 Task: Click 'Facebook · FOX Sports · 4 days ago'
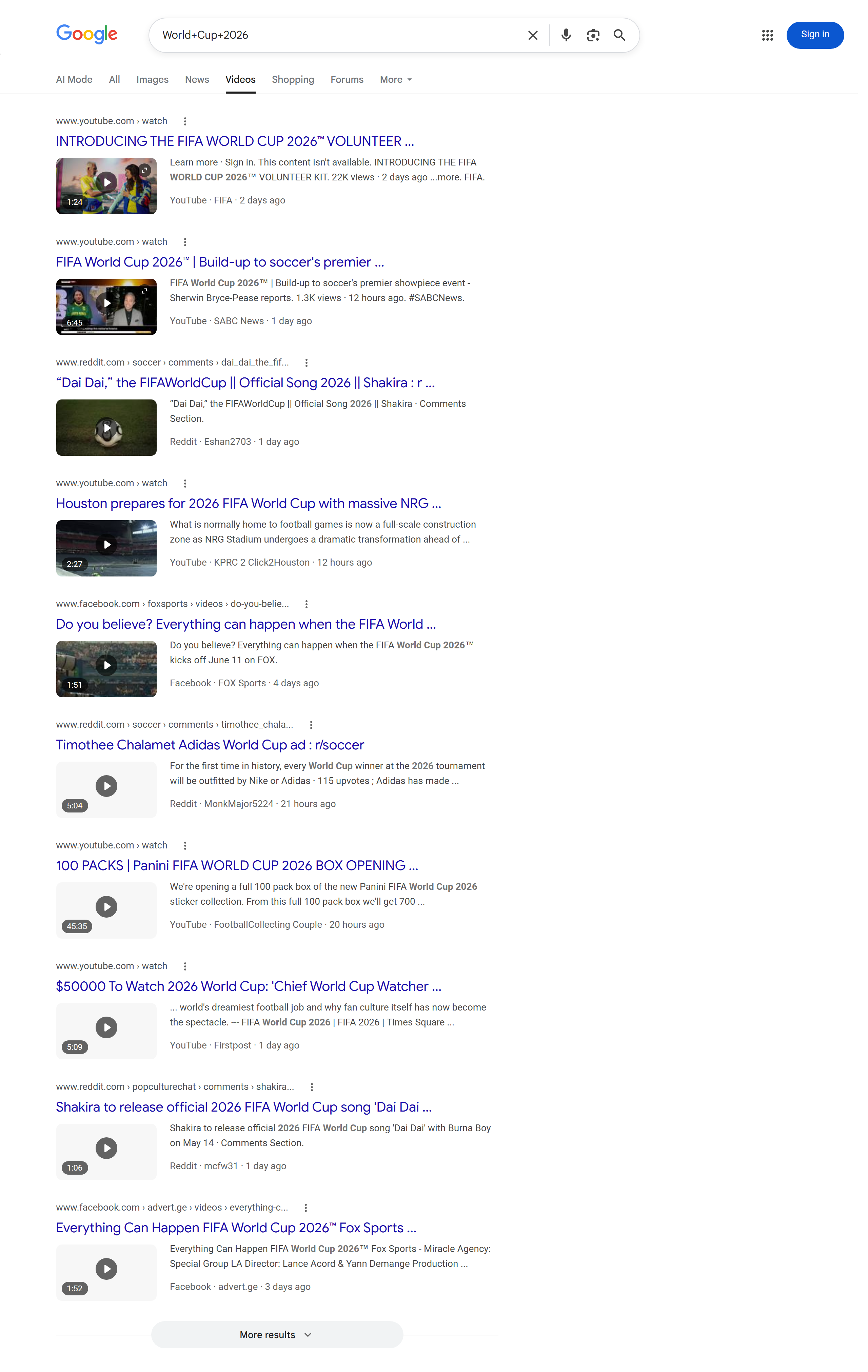(244, 684)
